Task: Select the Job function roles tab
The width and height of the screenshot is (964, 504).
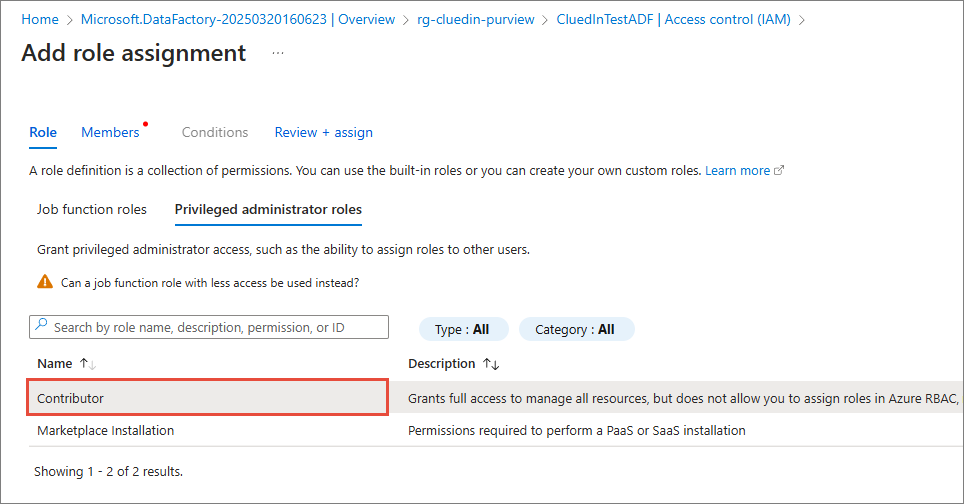Action: coord(92,210)
